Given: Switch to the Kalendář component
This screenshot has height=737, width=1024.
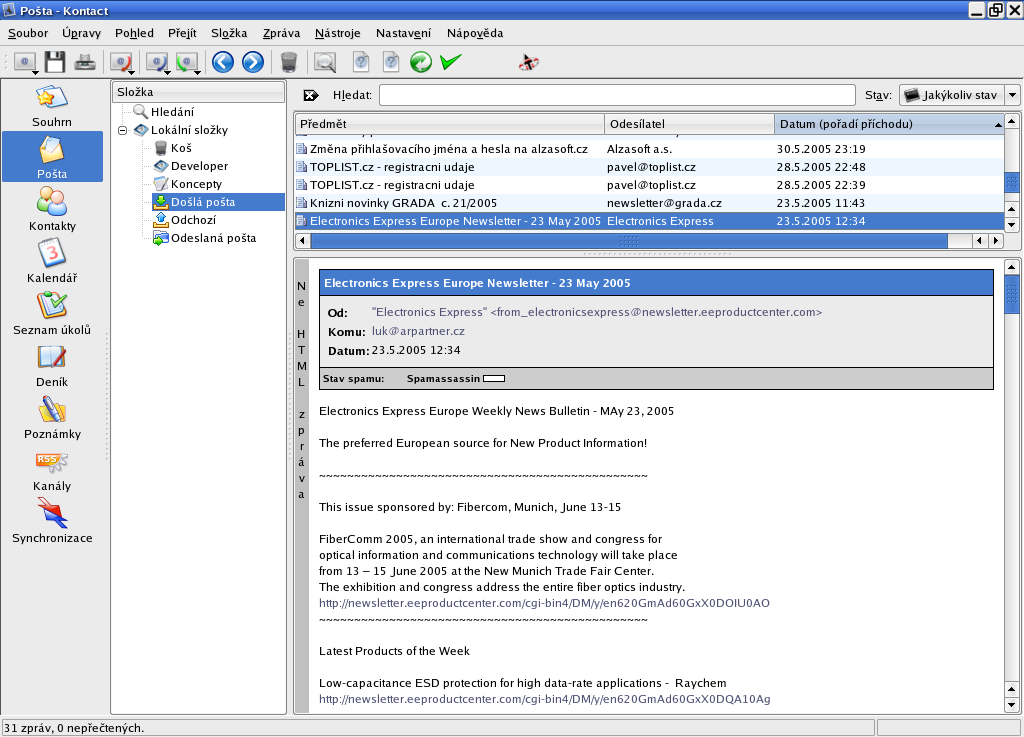Looking at the screenshot, I should pyautogui.click(x=52, y=261).
